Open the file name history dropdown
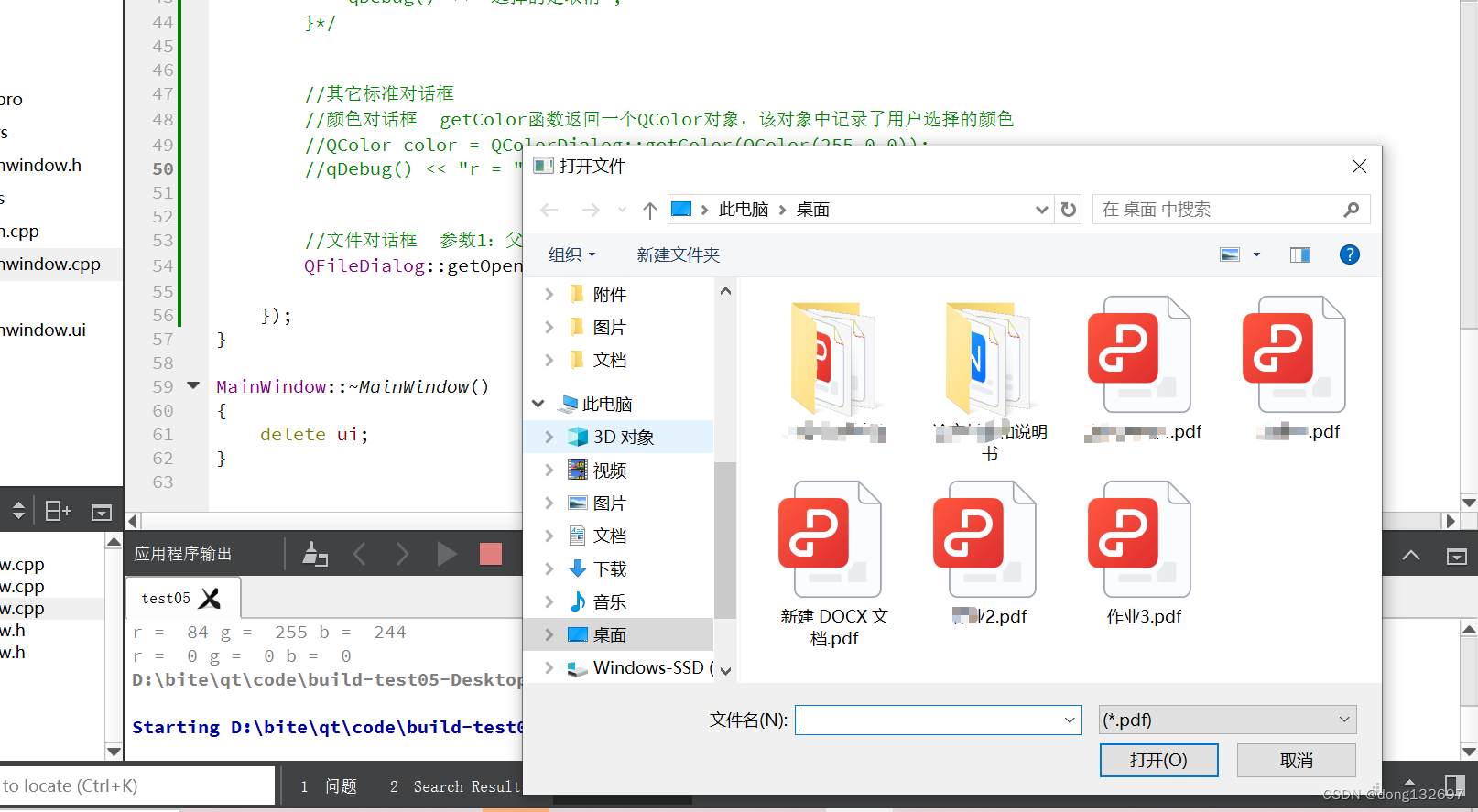Image resolution: width=1478 pixels, height=812 pixels. click(x=1070, y=720)
